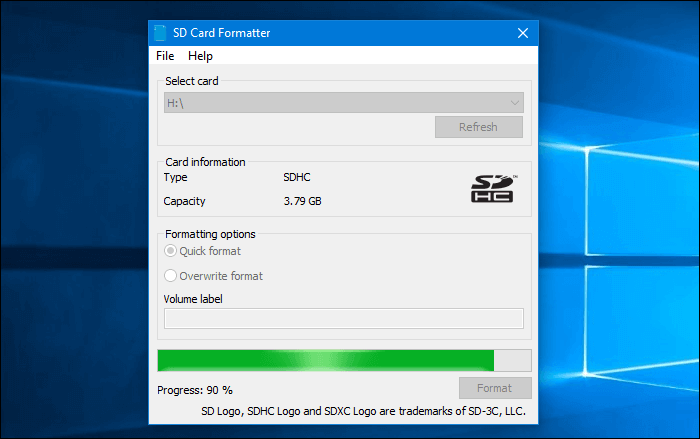Click the Formatting options group heading
The image size is (700, 439).
coord(209,234)
